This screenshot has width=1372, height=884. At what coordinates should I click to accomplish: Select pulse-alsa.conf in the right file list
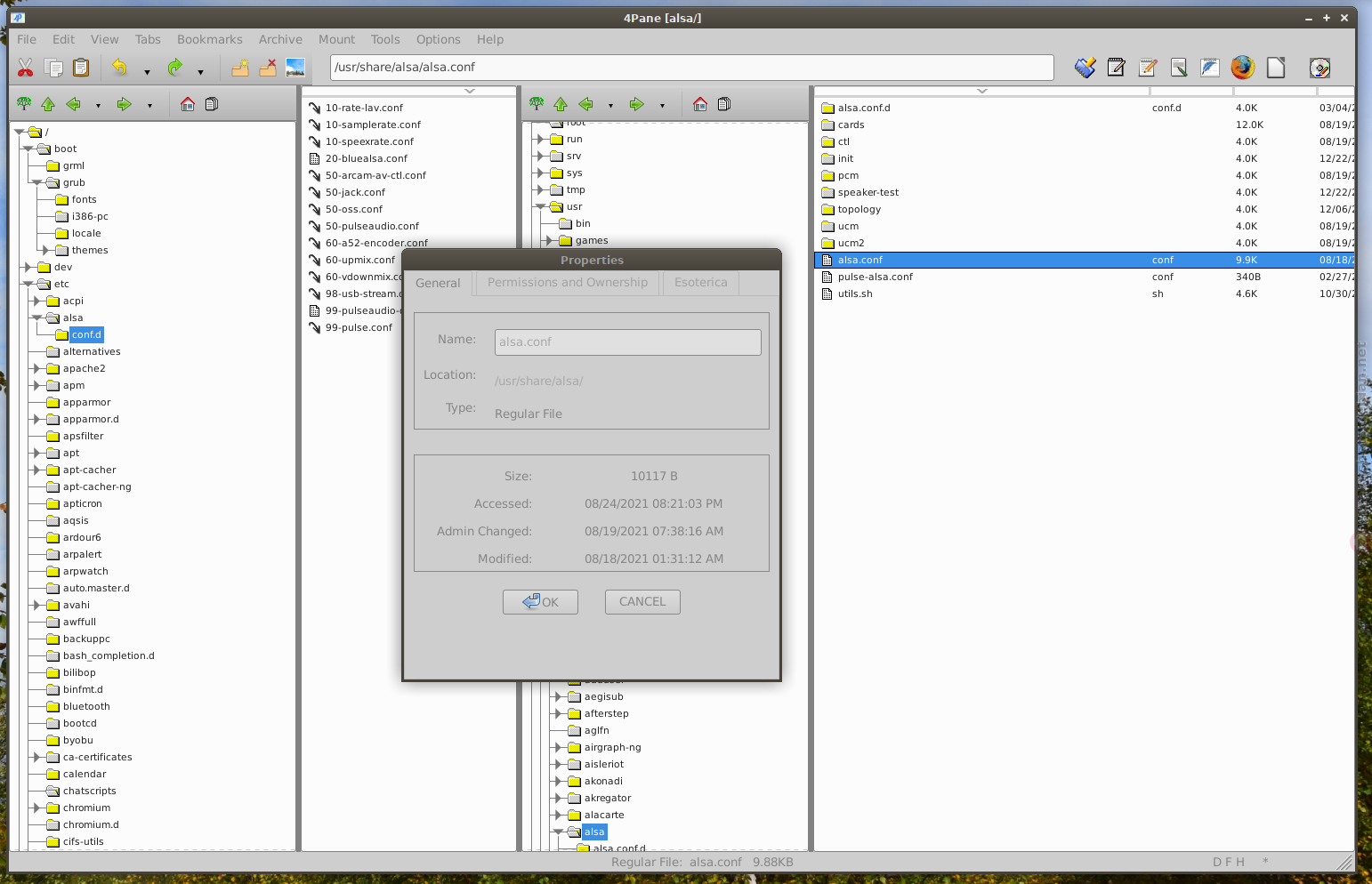coord(875,277)
